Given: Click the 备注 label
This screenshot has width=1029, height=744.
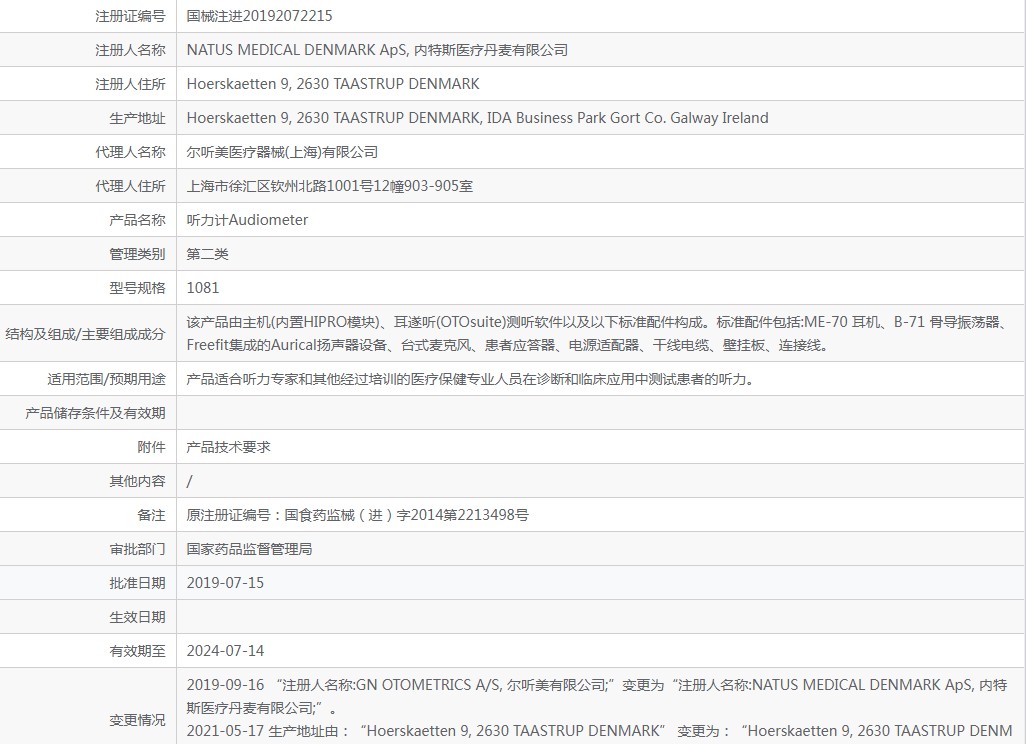Looking at the screenshot, I should (151, 515).
